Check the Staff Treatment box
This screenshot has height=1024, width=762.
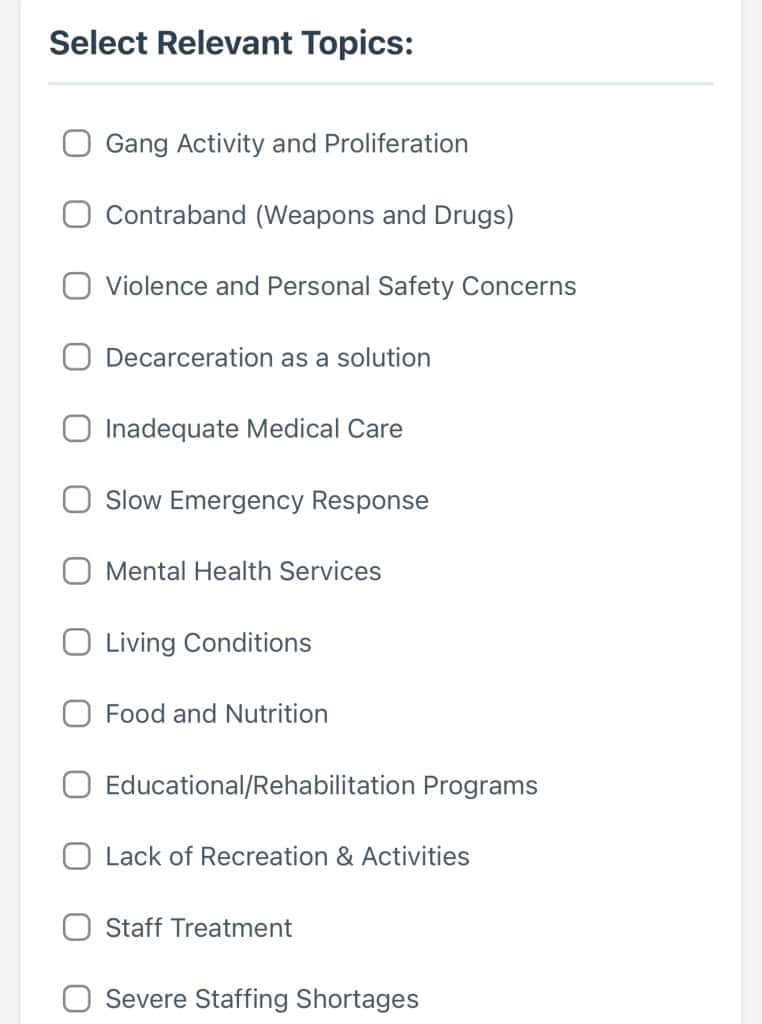click(76, 927)
